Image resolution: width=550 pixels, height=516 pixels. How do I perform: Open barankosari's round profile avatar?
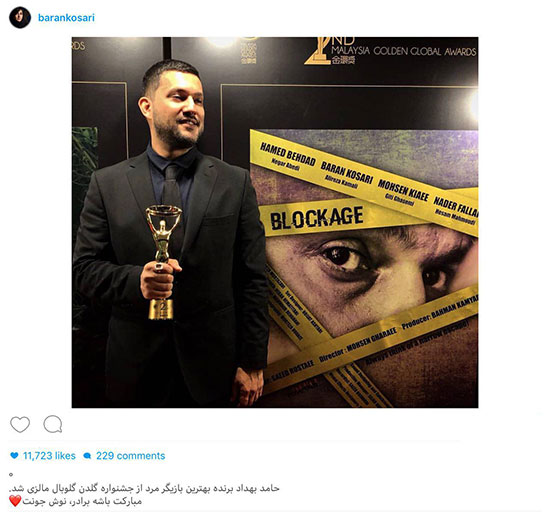(x=20, y=18)
